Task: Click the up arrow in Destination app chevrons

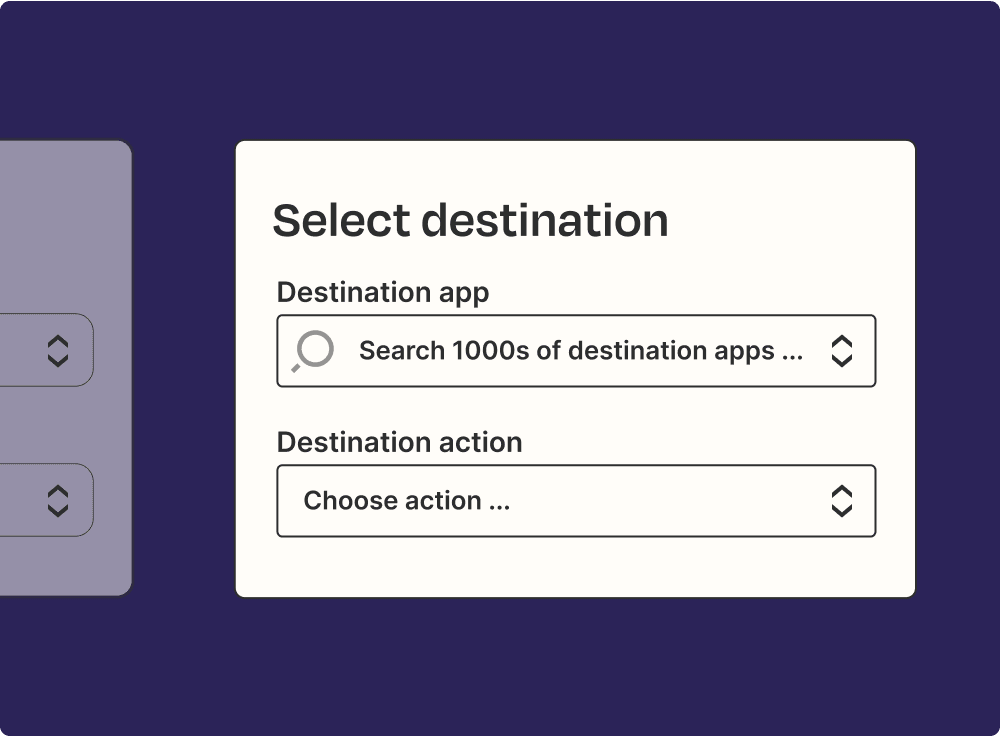Action: coord(842,342)
